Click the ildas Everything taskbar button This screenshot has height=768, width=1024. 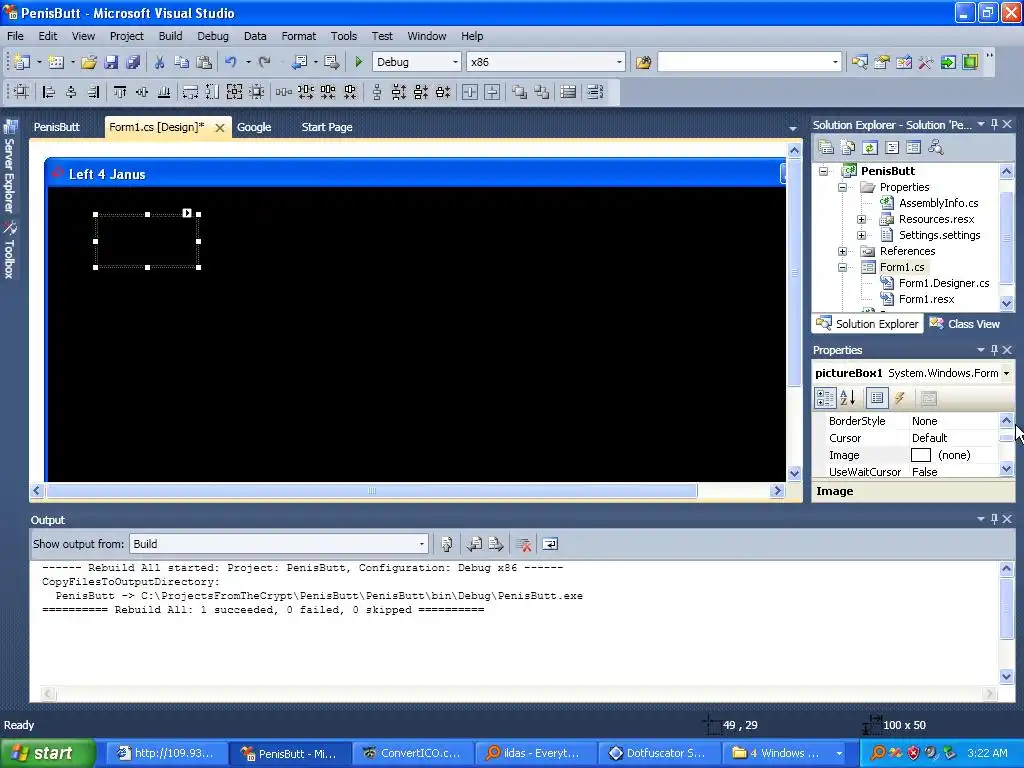pos(534,753)
